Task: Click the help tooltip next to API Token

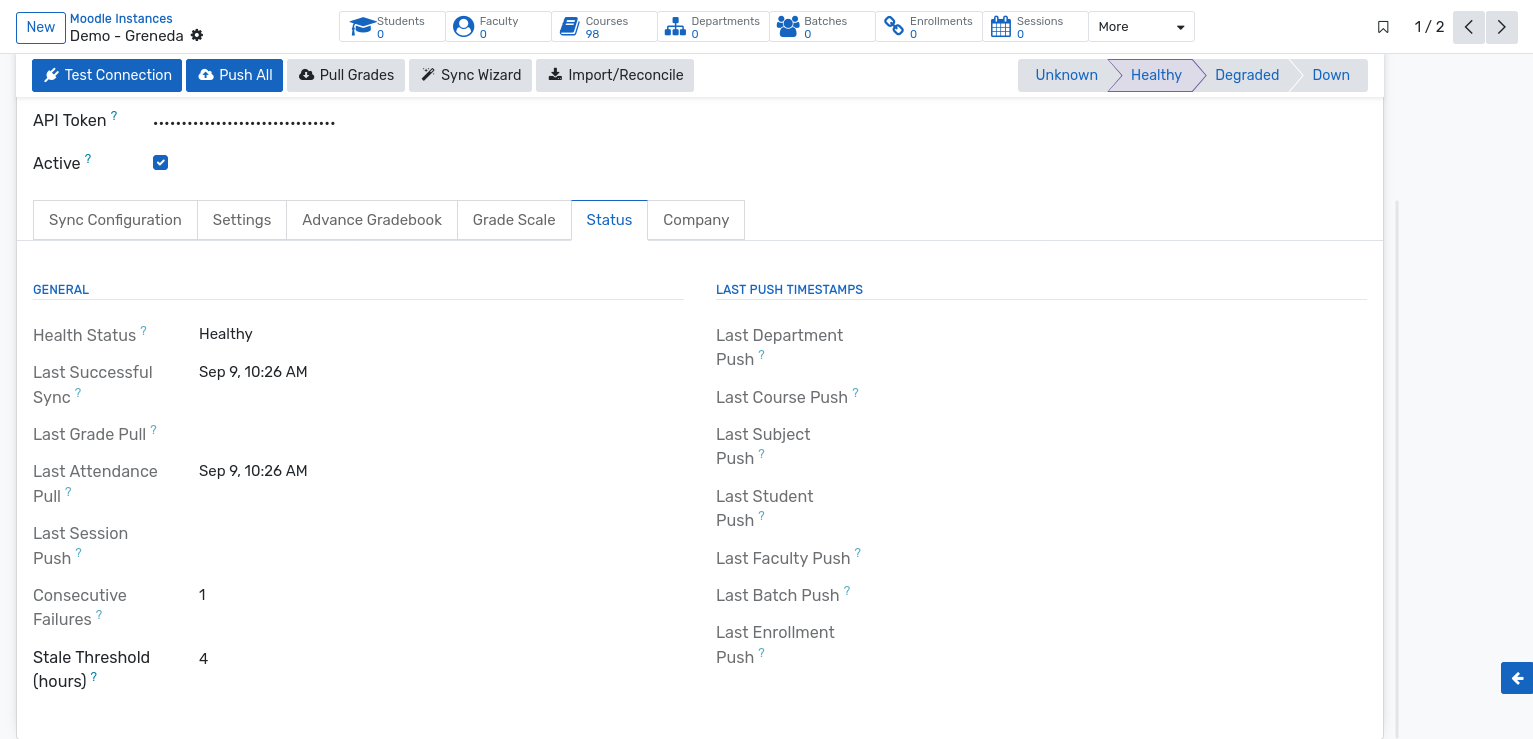Action: coord(114,116)
